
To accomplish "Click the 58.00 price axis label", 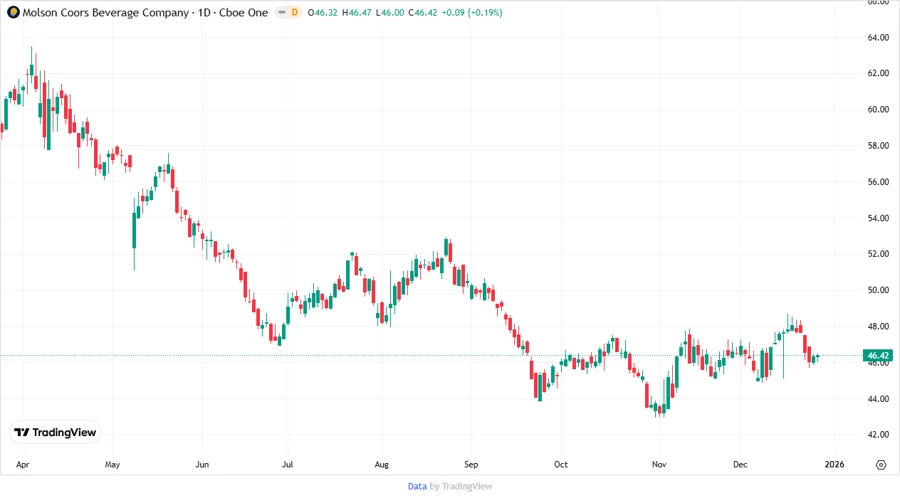I will pos(878,146).
